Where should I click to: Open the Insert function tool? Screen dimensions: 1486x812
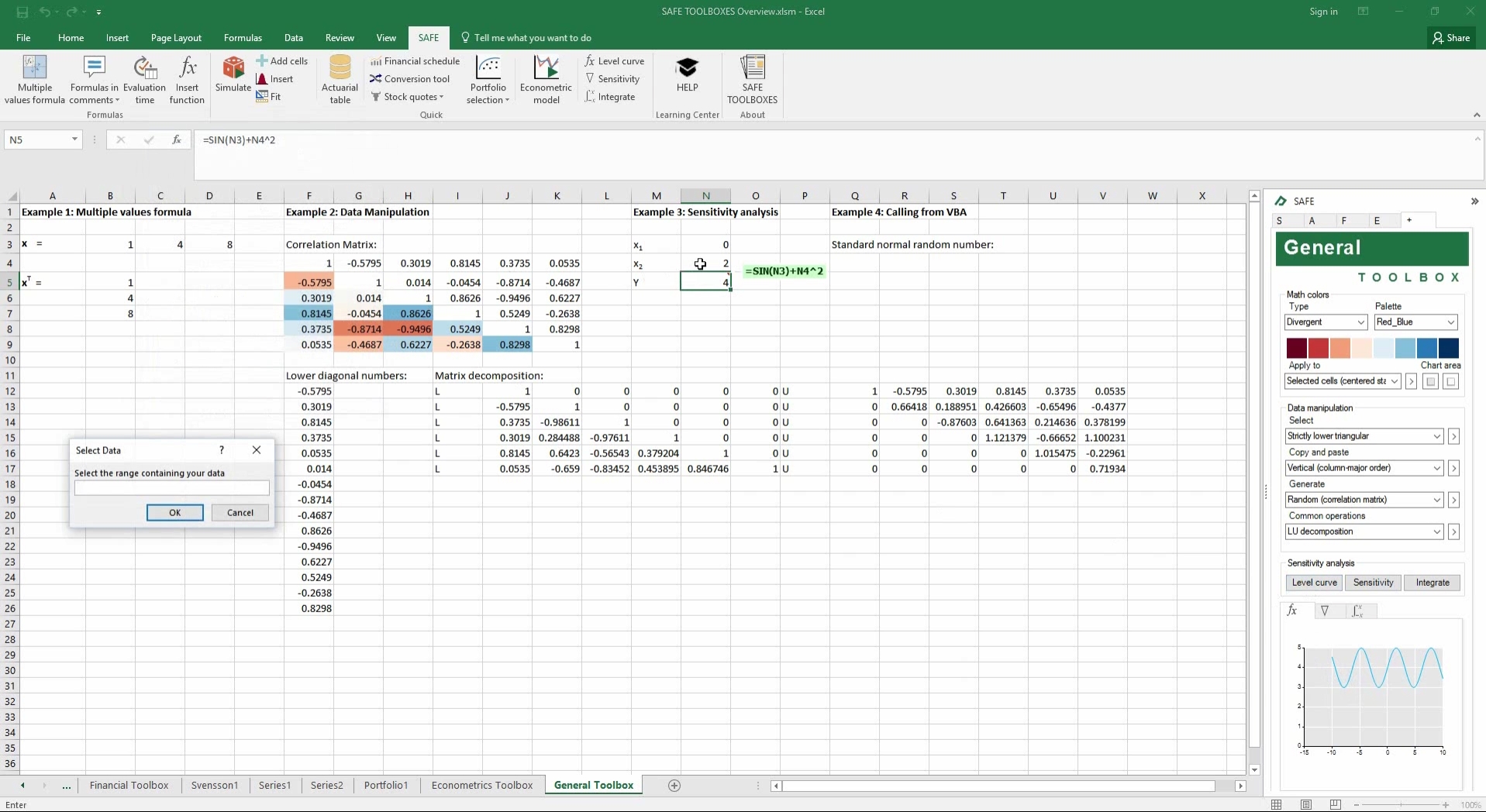tap(187, 79)
